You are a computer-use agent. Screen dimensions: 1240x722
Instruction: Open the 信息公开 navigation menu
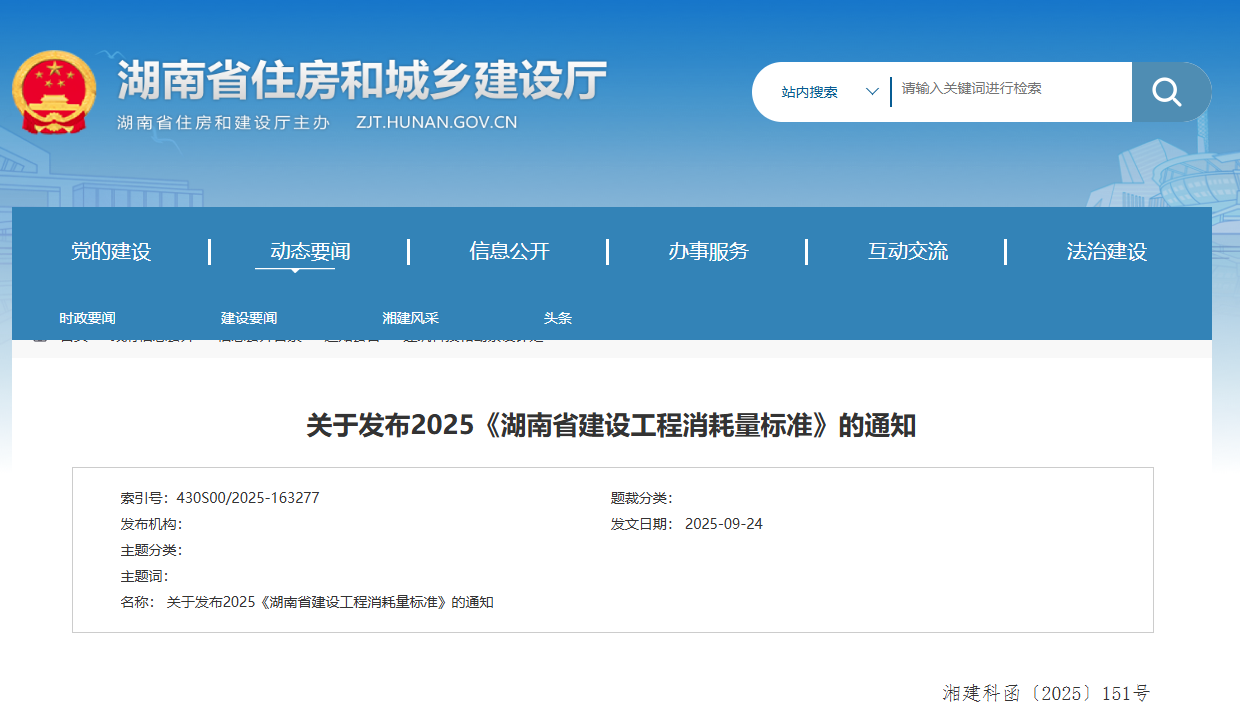click(x=510, y=252)
